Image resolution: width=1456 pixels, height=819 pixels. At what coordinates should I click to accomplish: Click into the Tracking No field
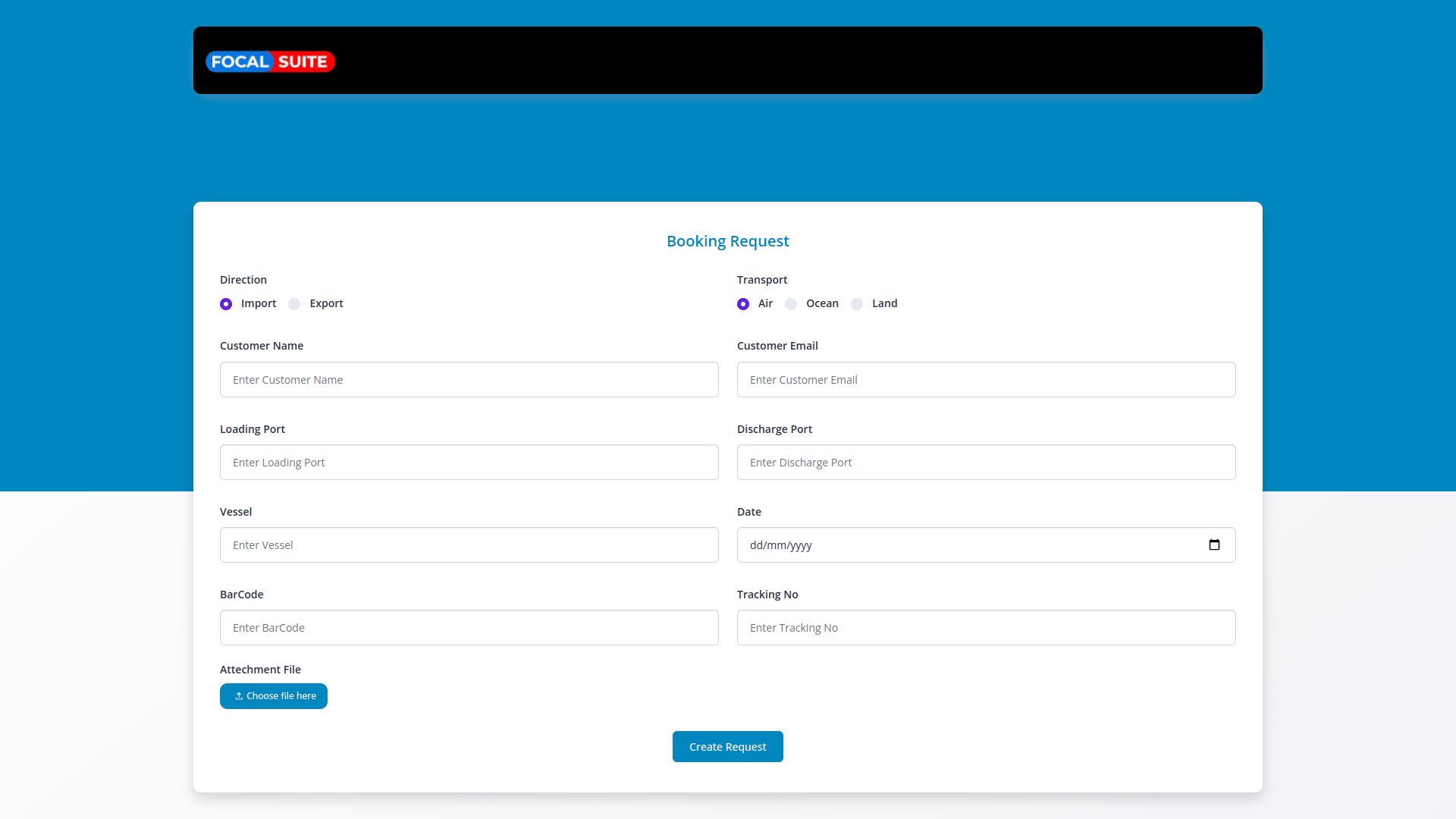[986, 627]
